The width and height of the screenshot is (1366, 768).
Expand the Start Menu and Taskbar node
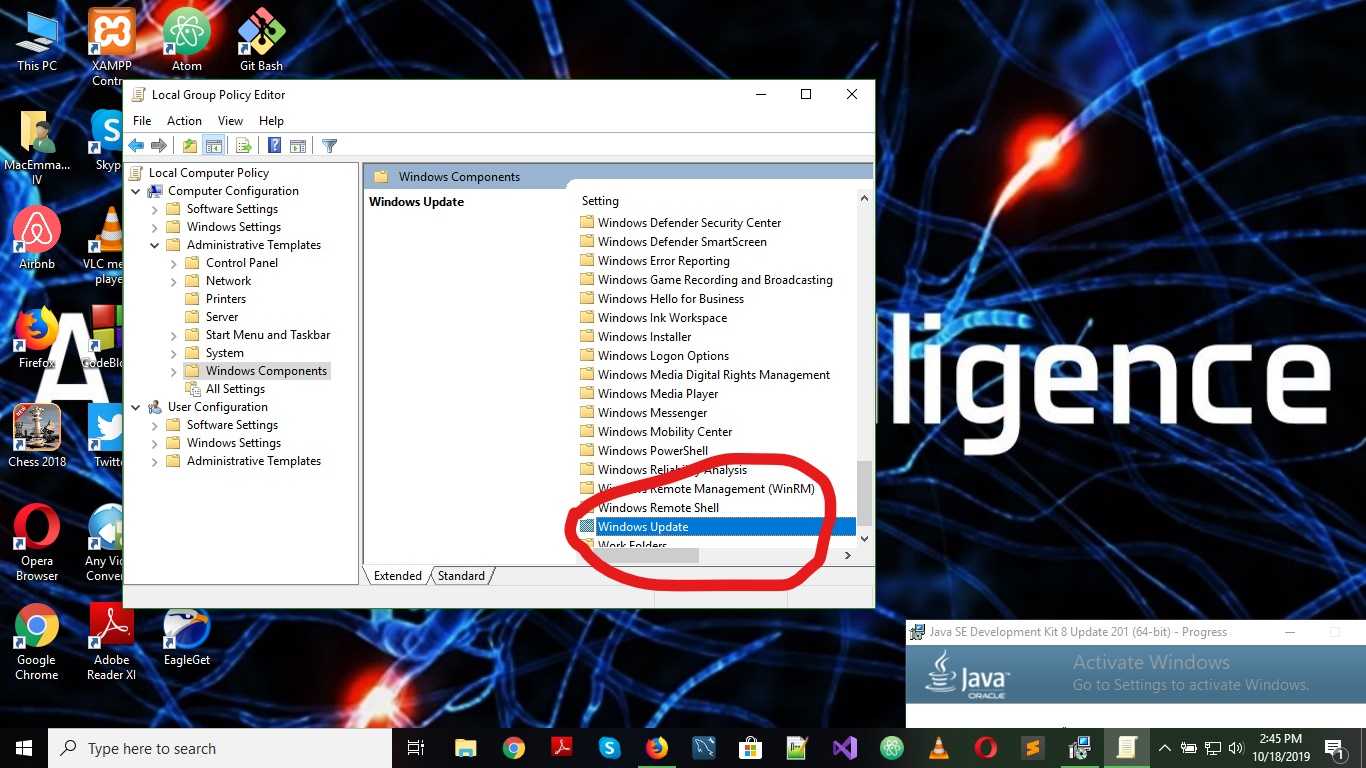click(174, 335)
